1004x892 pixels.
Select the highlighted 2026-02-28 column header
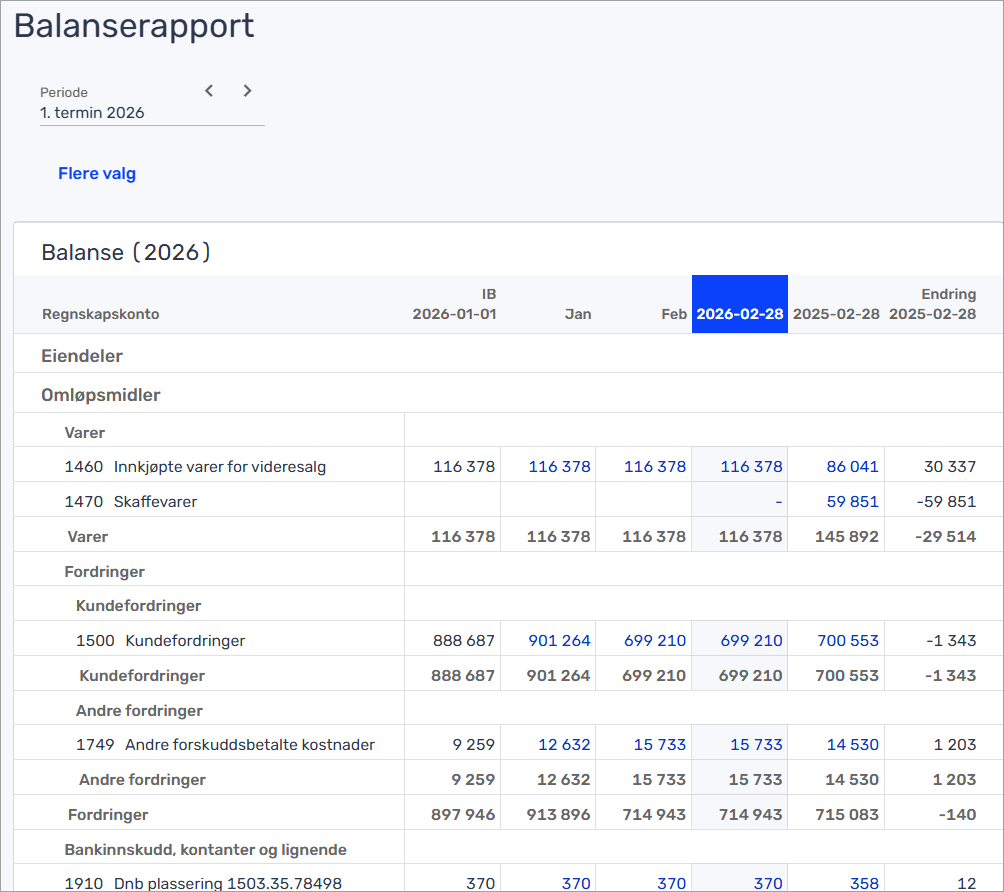click(x=739, y=314)
